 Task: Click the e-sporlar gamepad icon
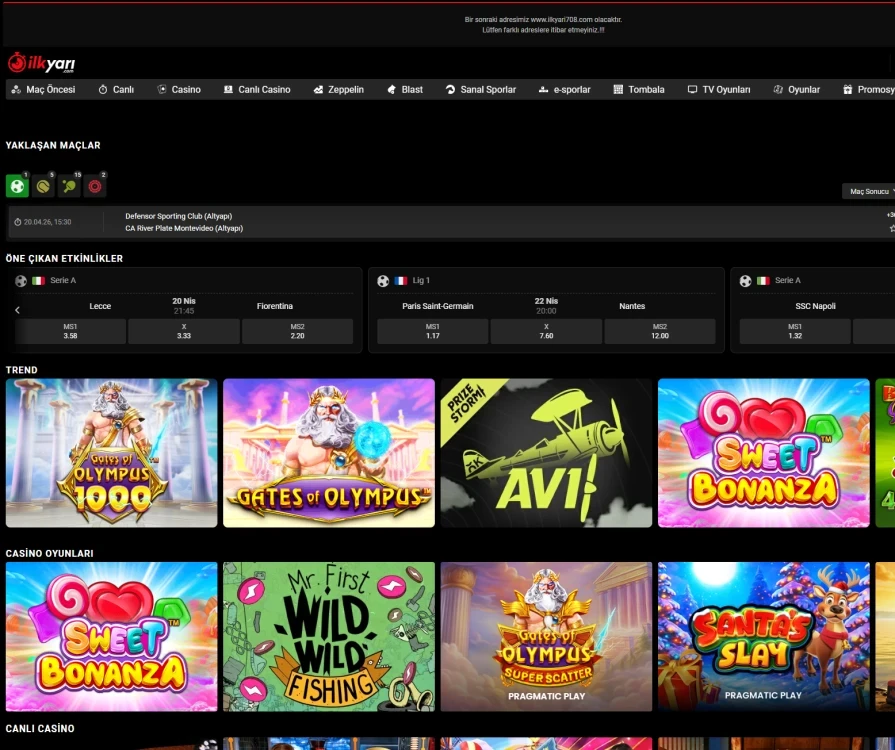(543, 90)
